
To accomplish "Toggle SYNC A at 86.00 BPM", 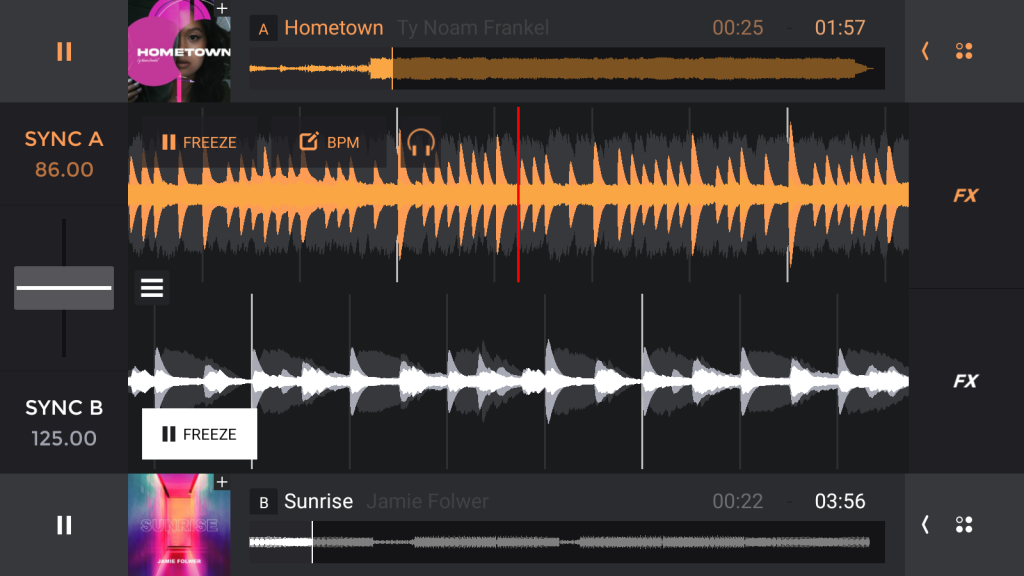I will [x=64, y=154].
